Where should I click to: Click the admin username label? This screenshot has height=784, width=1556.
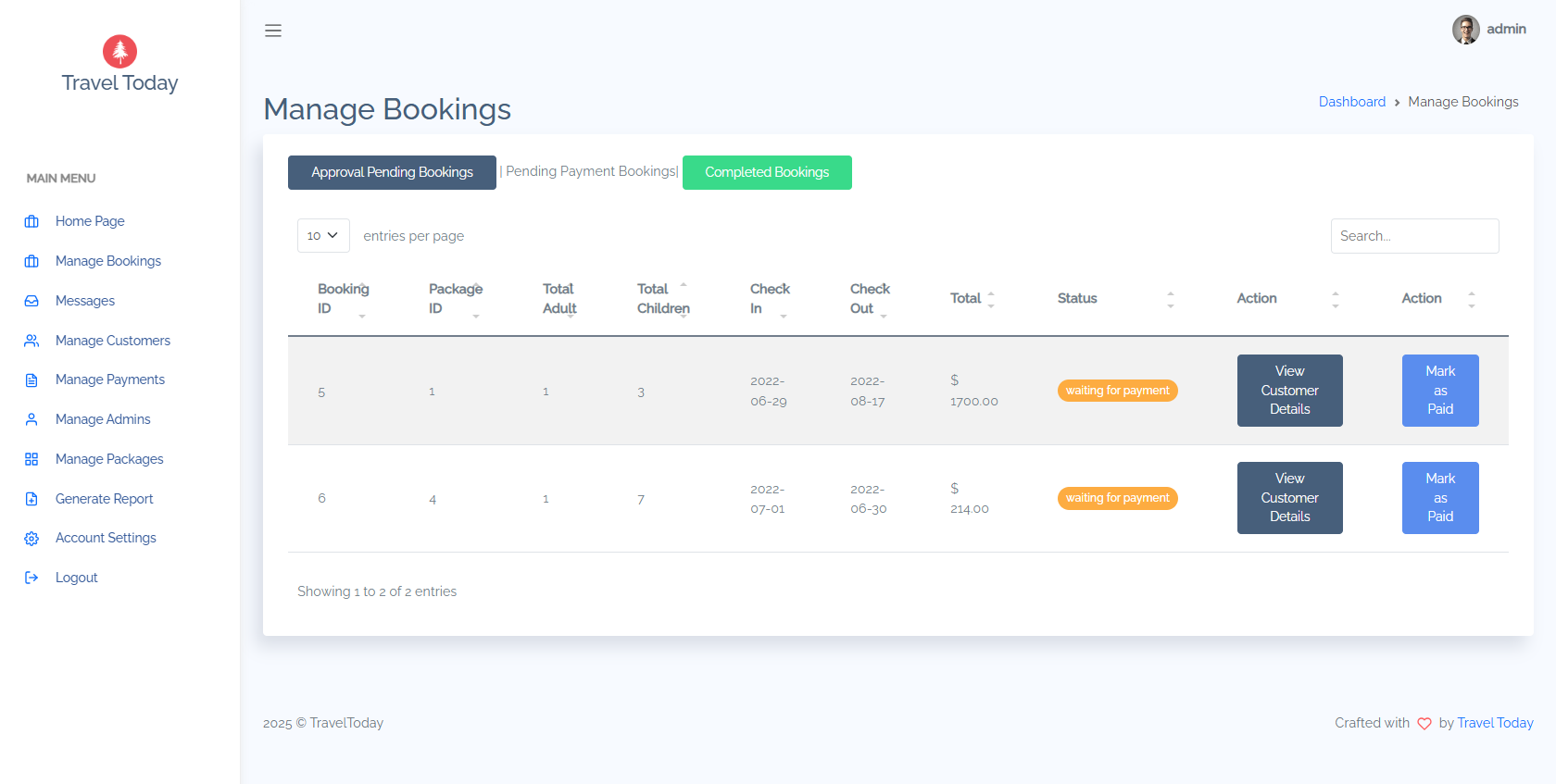1506,30
